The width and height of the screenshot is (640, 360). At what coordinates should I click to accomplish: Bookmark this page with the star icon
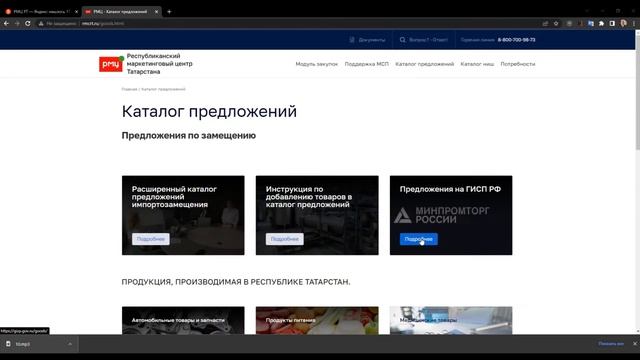(556, 24)
